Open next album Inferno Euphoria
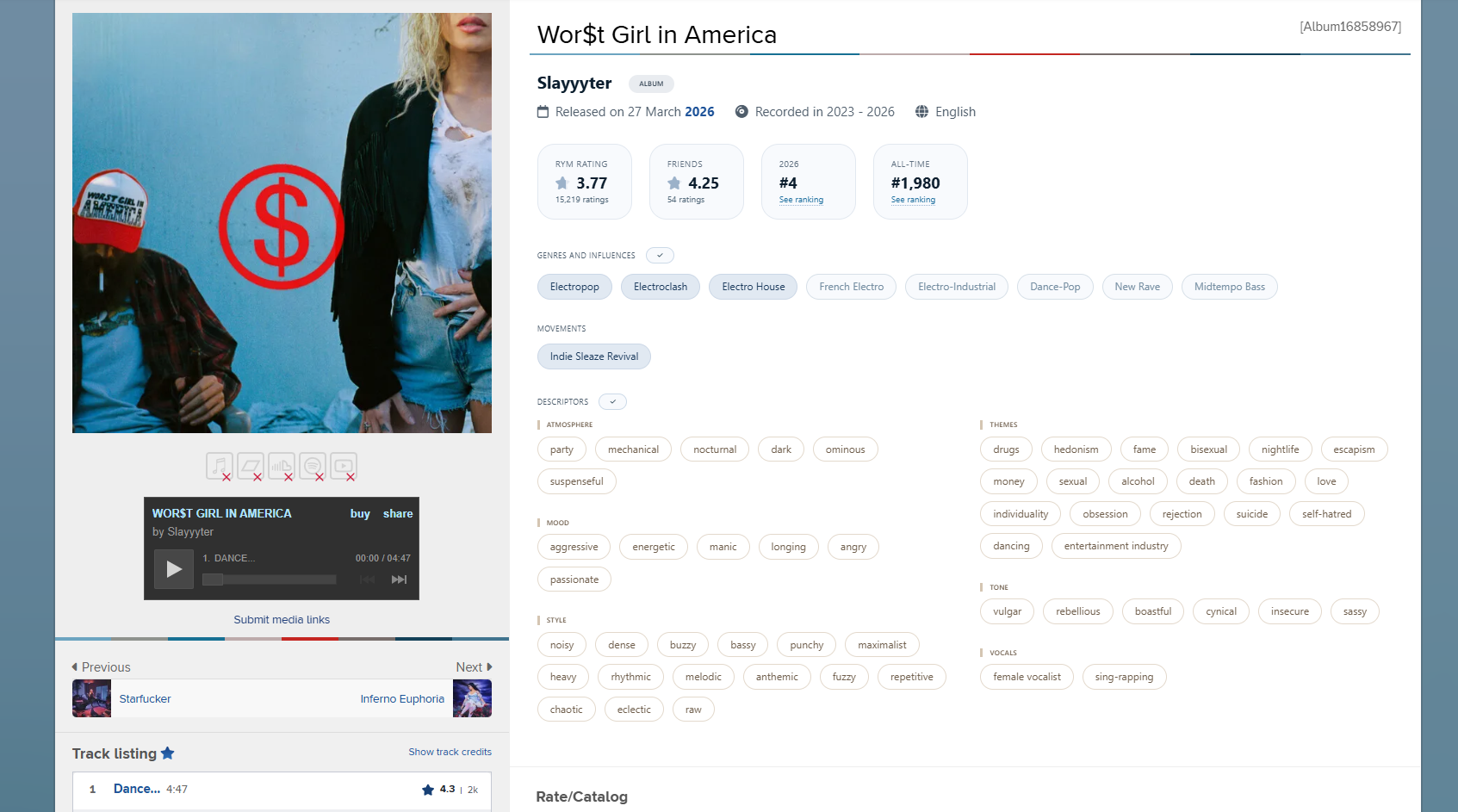The height and width of the screenshot is (812, 1458). [x=402, y=699]
